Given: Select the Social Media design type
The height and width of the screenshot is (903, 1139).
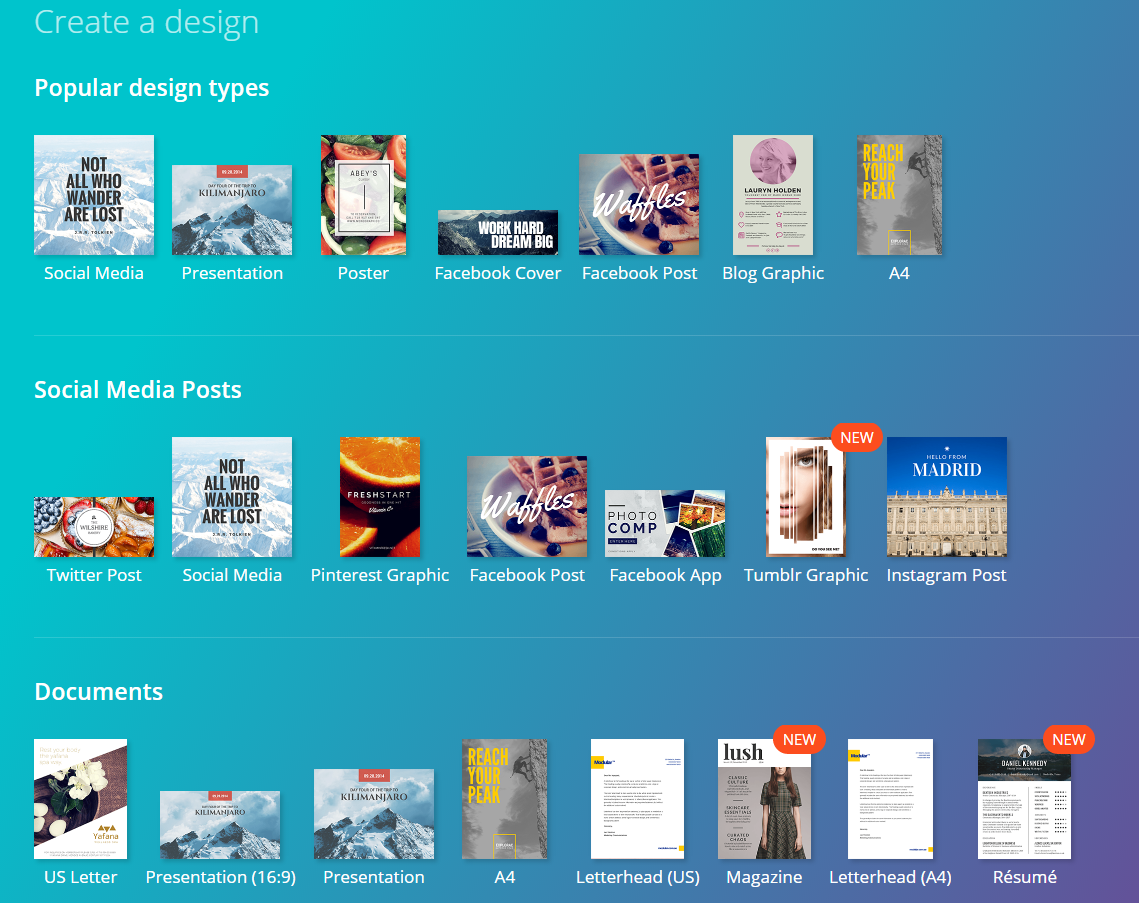Looking at the screenshot, I should click(94, 195).
